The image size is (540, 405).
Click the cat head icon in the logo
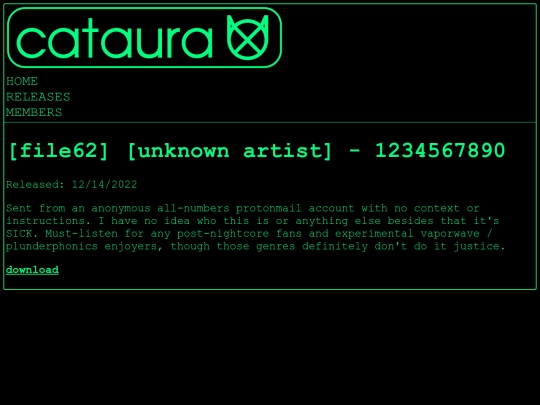pyautogui.click(x=247, y=37)
